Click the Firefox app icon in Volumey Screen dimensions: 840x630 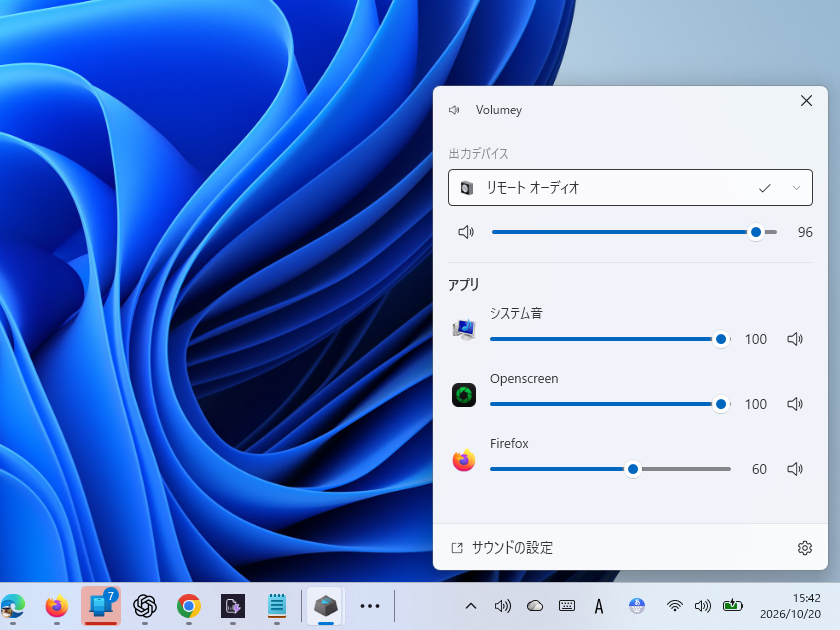(464, 460)
